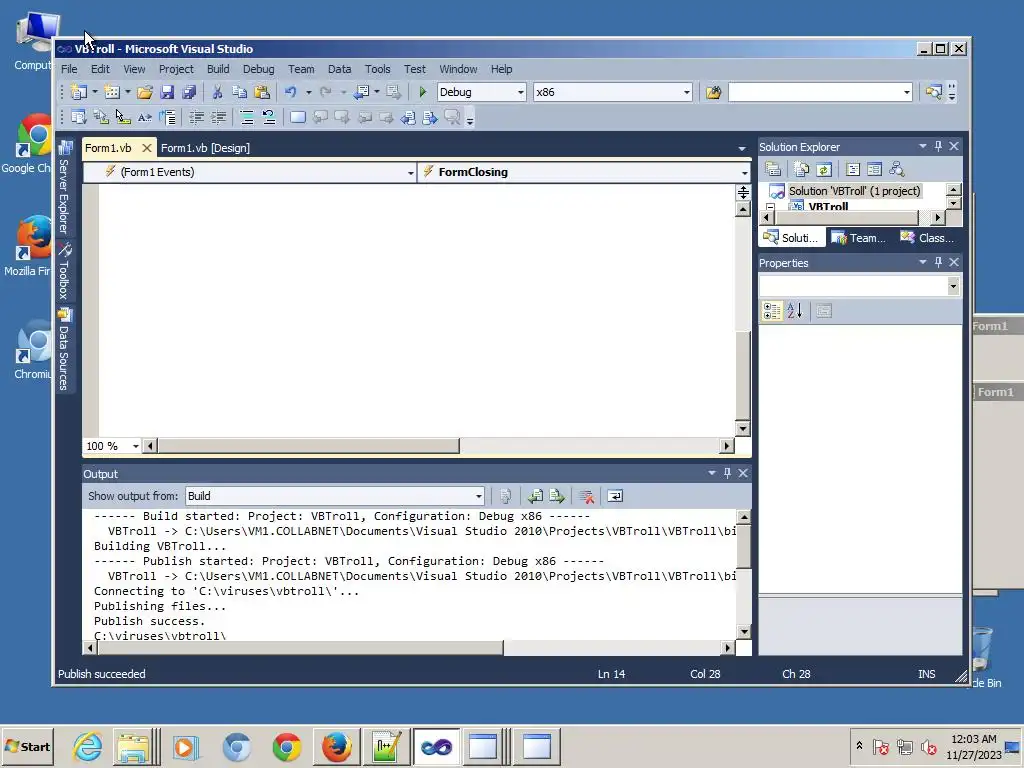Switch to the Team Explorer tab
The image size is (1024, 768).
[x=859, y=238]
